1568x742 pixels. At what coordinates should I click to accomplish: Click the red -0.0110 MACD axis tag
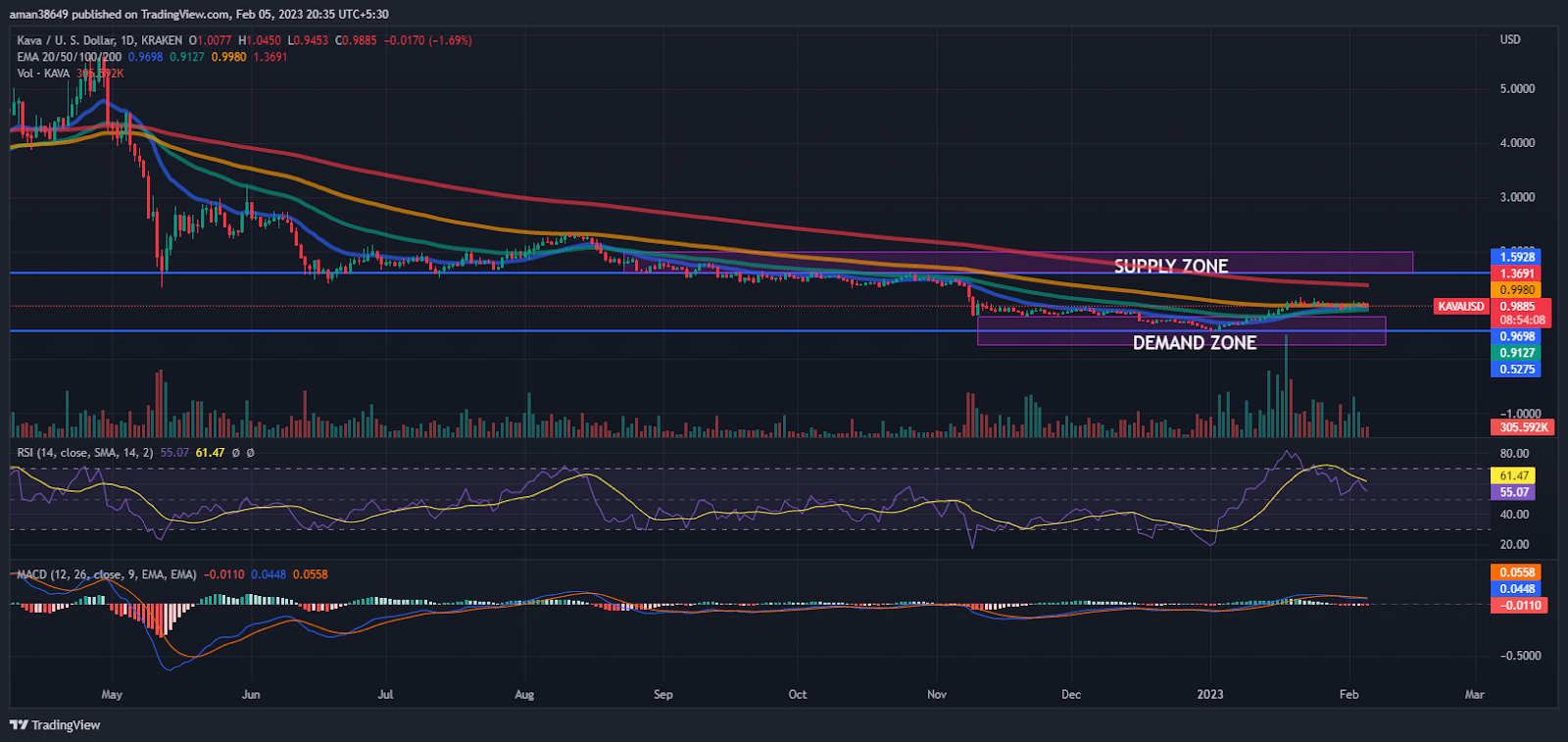[x=1520, y=606]
